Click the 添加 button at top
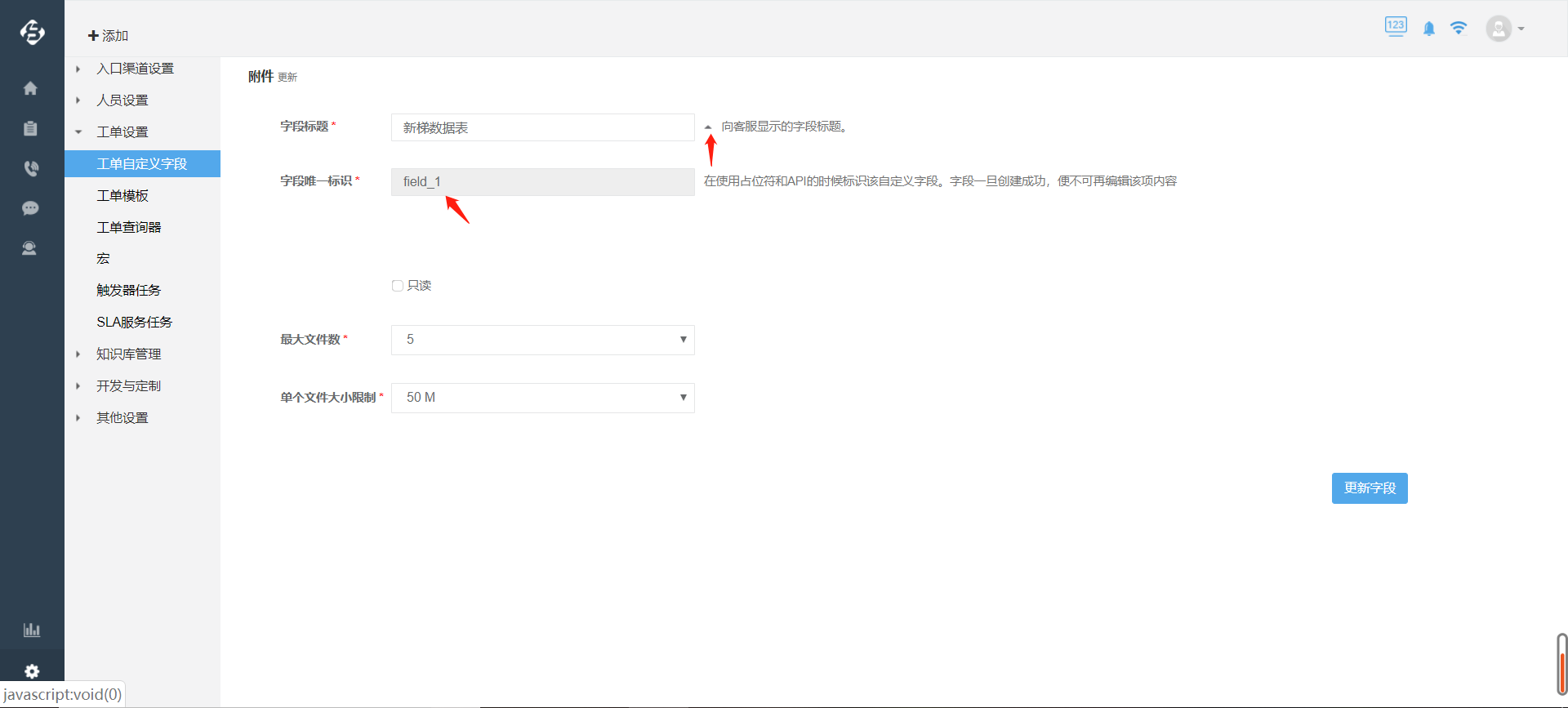 coord(109,36)
